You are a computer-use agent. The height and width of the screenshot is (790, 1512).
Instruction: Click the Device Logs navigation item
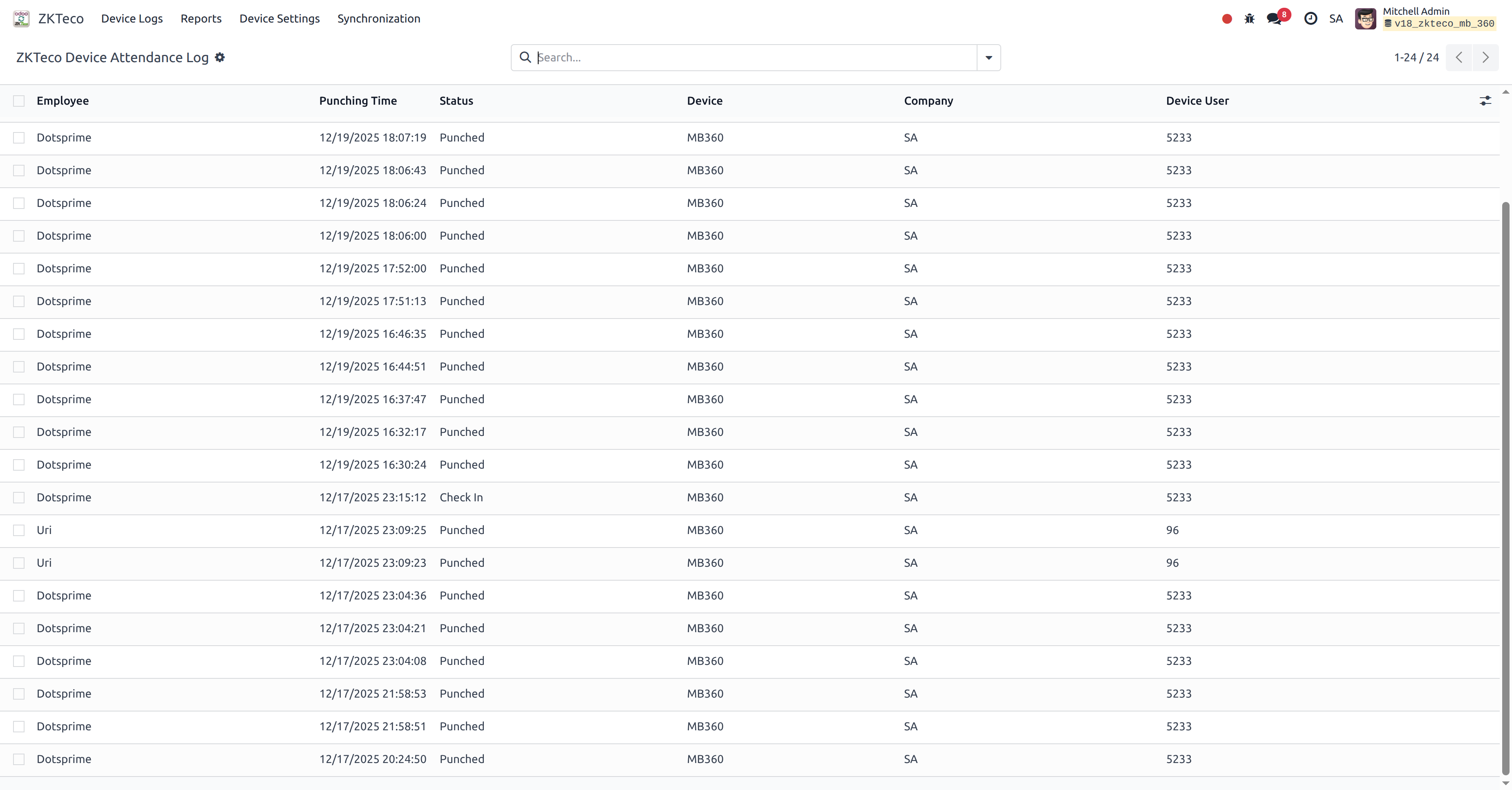coord(132,18)
